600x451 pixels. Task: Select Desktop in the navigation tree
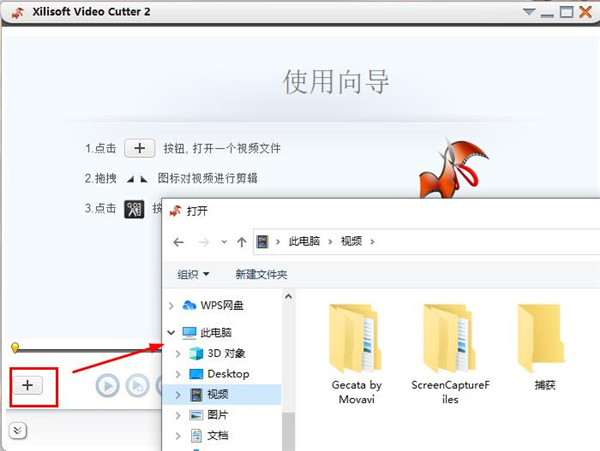coord(228,374)
